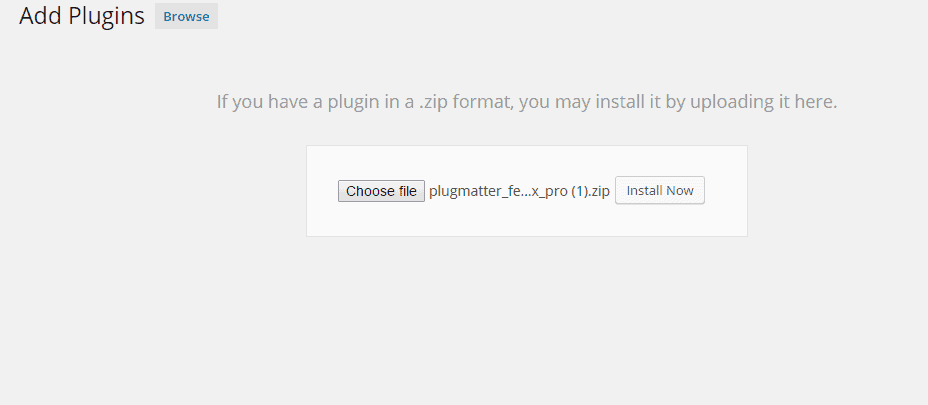Open the Choose file picker
This screenshot has width=928, height=405.
[381, 191]
